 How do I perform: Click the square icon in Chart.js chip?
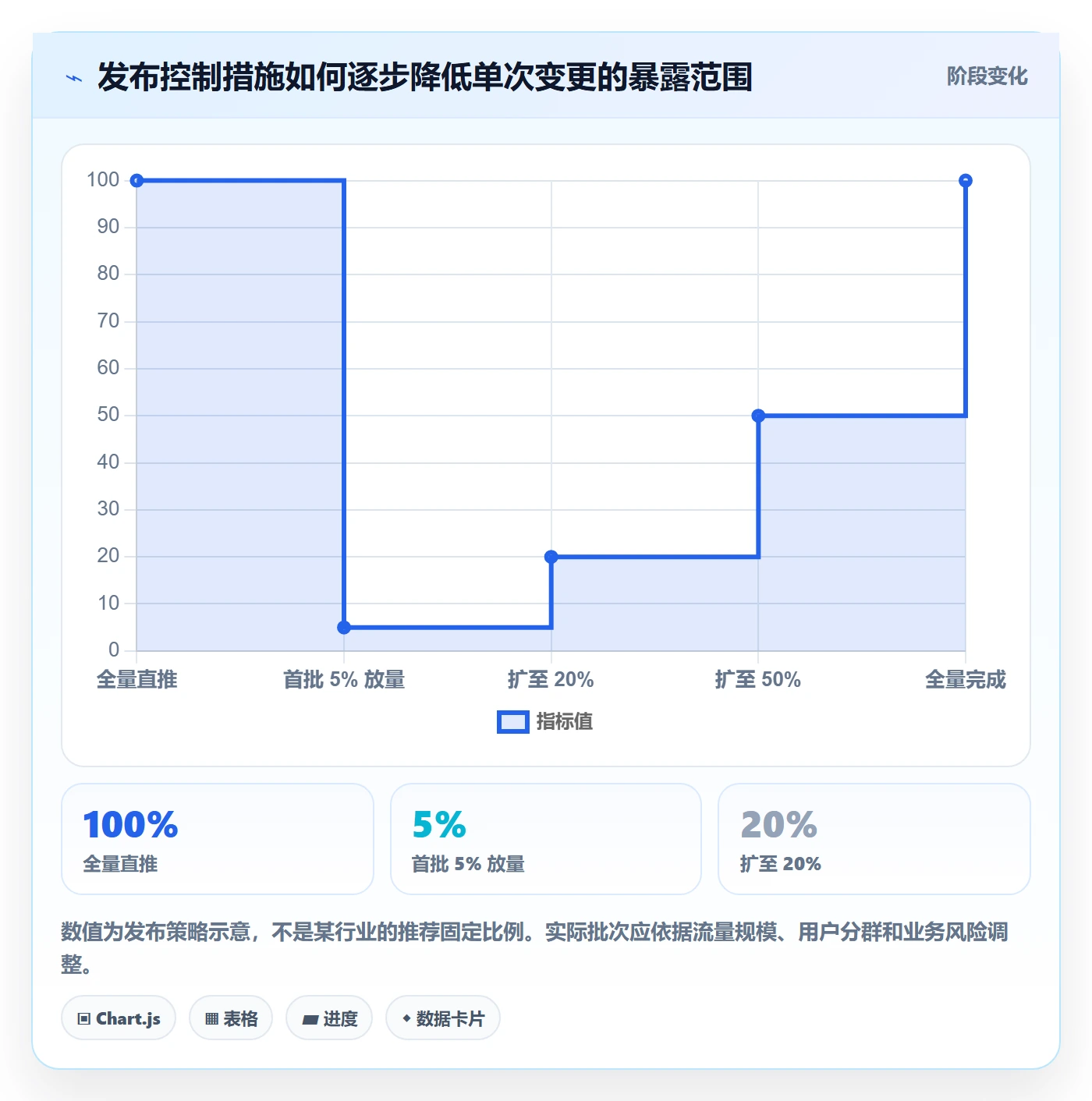click(x=84, y=1019)
